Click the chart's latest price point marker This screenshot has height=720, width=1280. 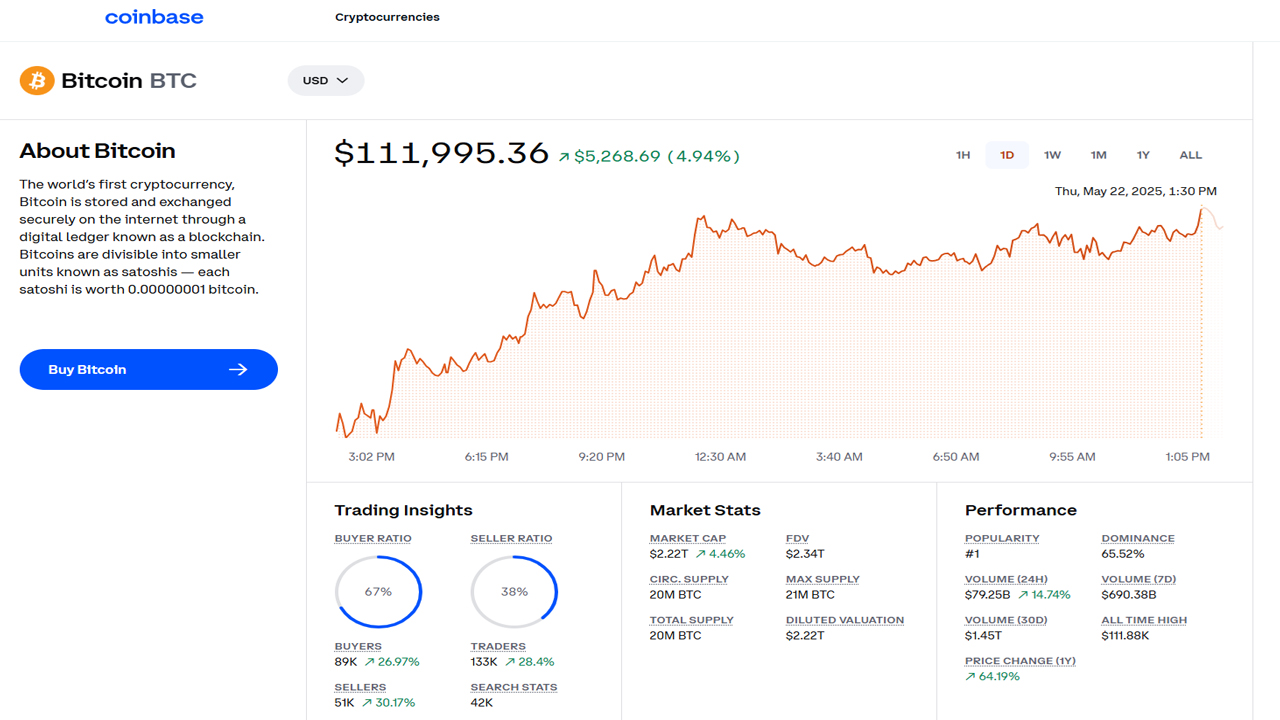pos(1201,208)
